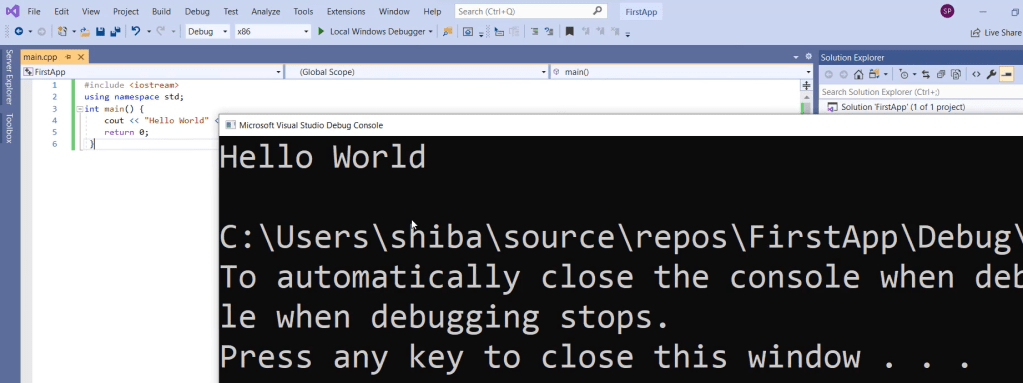Screen dimensions: 1023x383
Task: Toggle the pin on main.cpp tab
Action: (x=69, y=57)
